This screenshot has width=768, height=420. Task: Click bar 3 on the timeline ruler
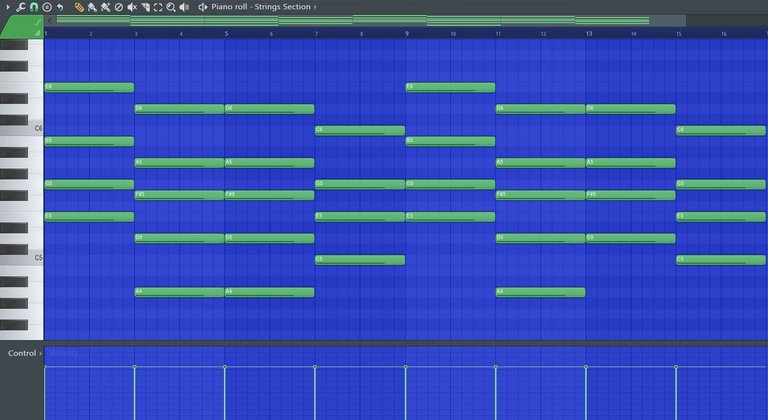[x=136, y=34]
